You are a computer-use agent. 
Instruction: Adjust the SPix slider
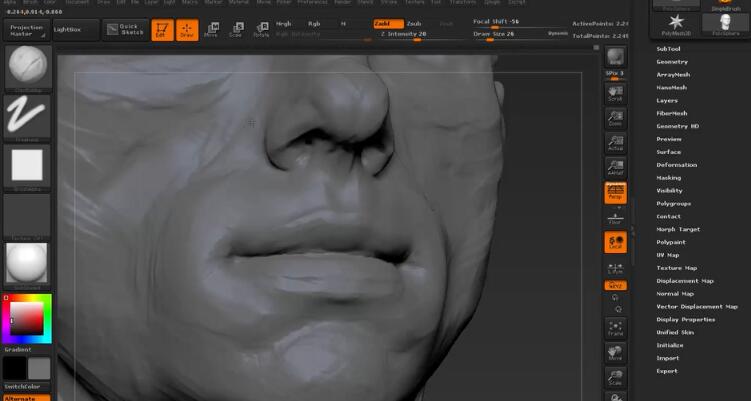(x=615, y=76)
